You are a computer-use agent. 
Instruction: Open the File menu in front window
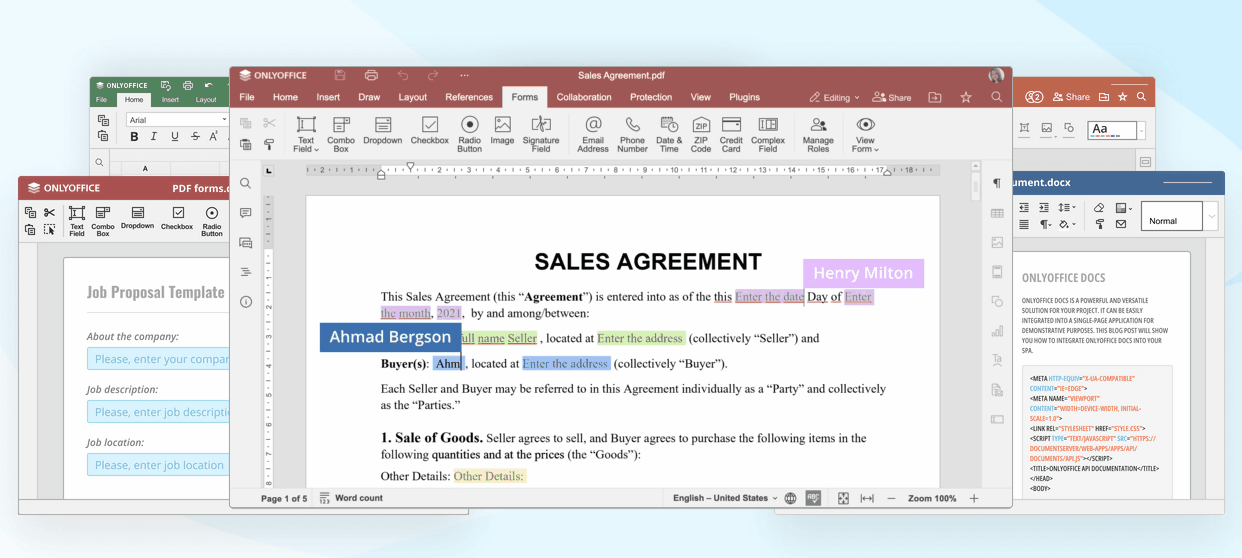coord(247,97)
